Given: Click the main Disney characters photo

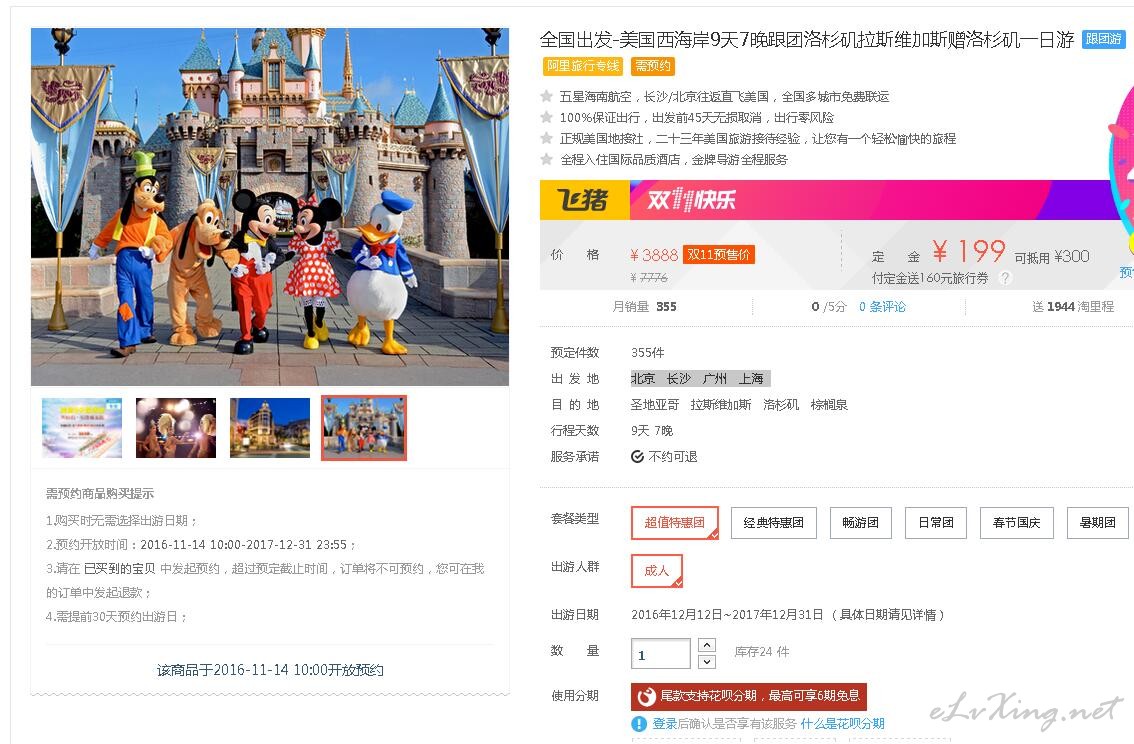Looking at the screenshot, I should click(270, 207).
